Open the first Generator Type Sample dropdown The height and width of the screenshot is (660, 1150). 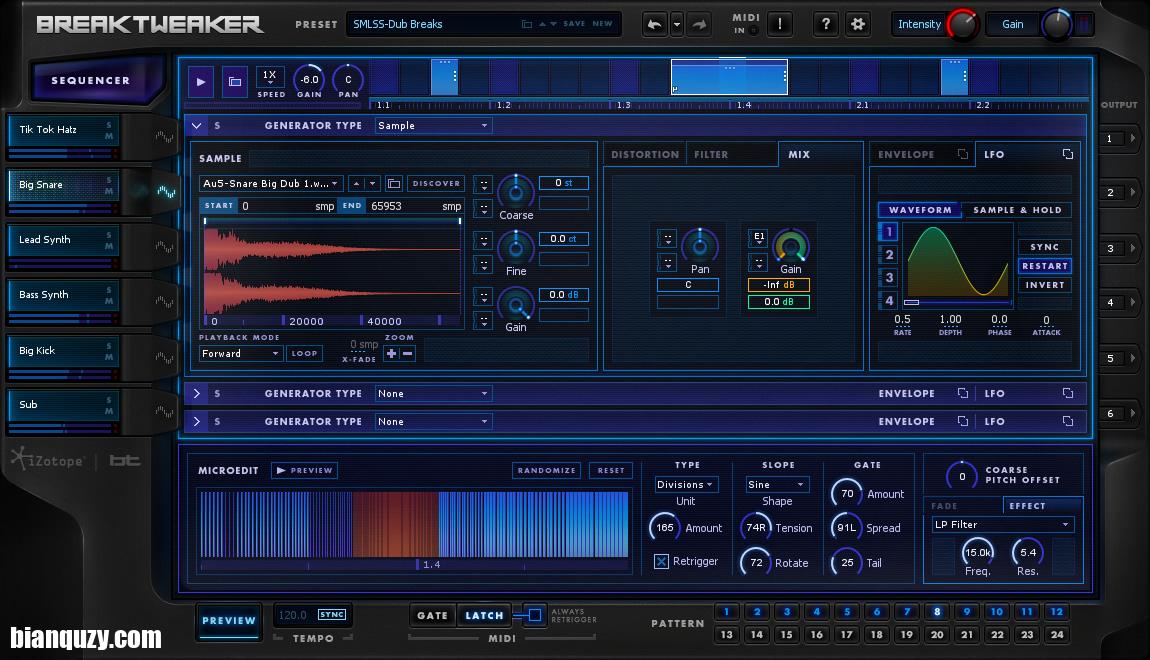click(433, 125)
